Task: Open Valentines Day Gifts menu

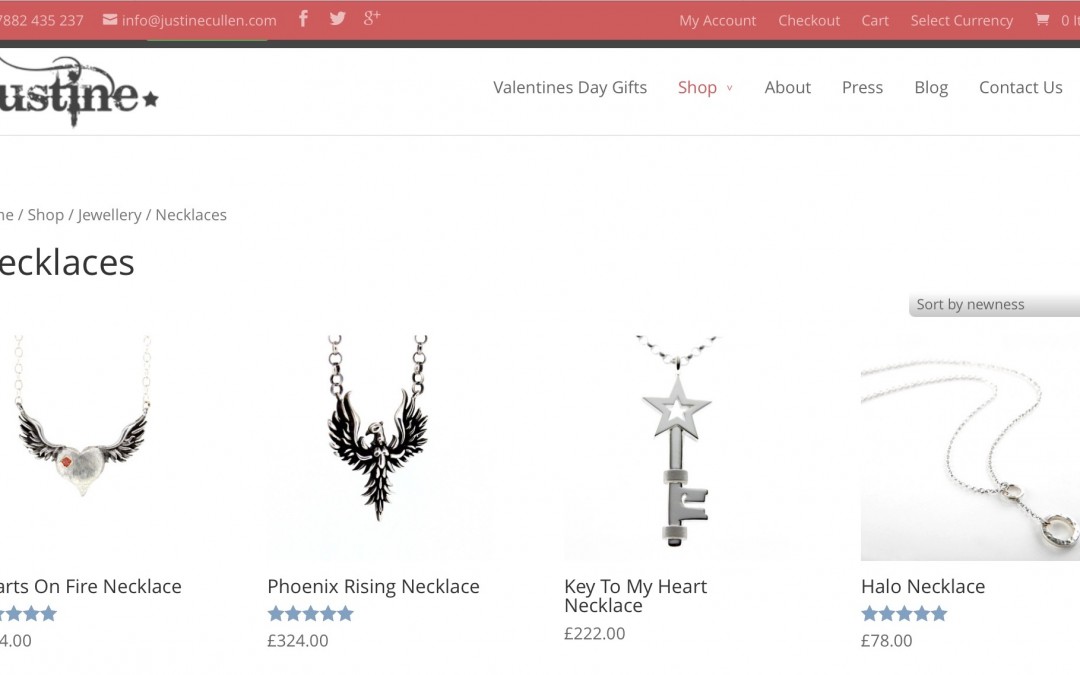Action: [570, 87]
